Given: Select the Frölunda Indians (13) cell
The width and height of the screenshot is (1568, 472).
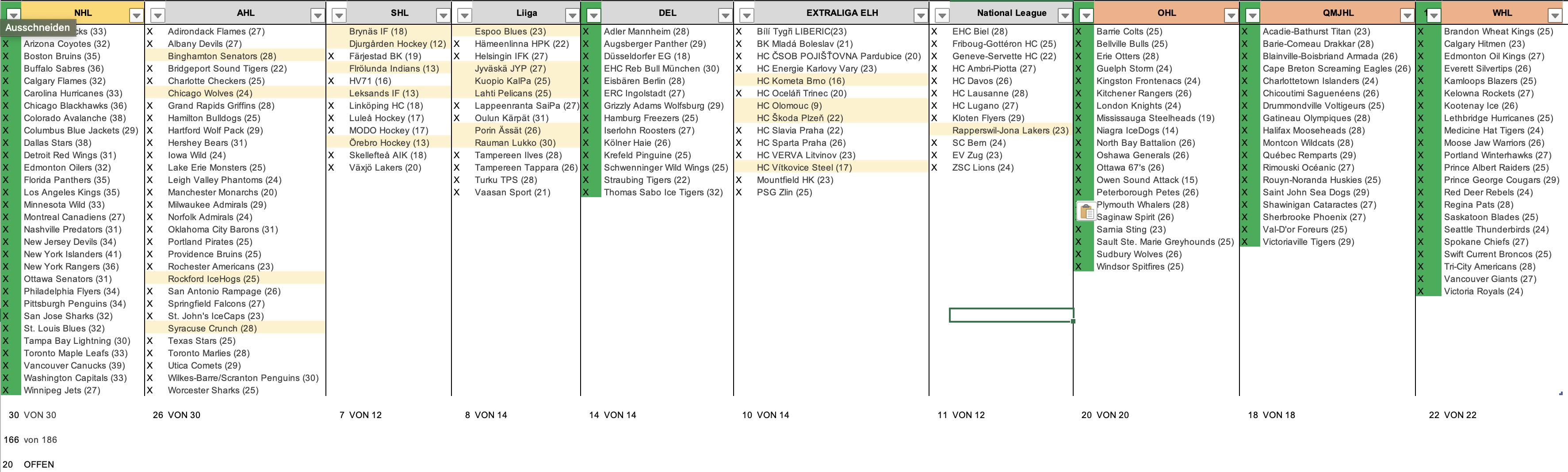Looking at the screenshot, I should (x=399, y=69).
